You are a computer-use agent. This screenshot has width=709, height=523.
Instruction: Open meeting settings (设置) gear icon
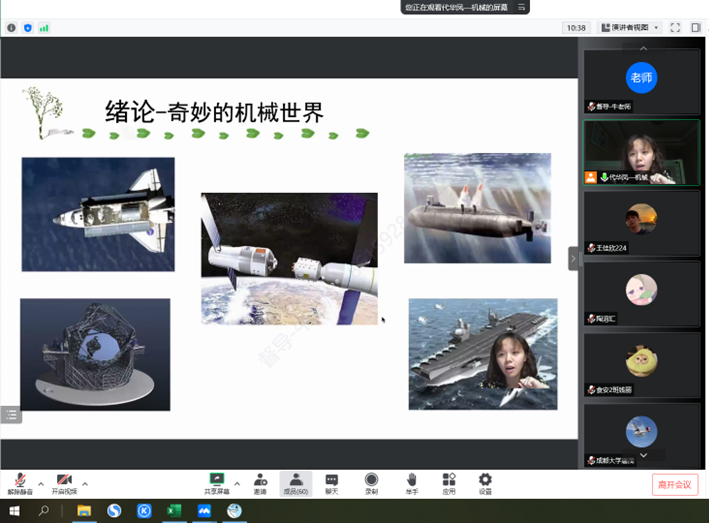pyautogui.click(x=485, y=481)
